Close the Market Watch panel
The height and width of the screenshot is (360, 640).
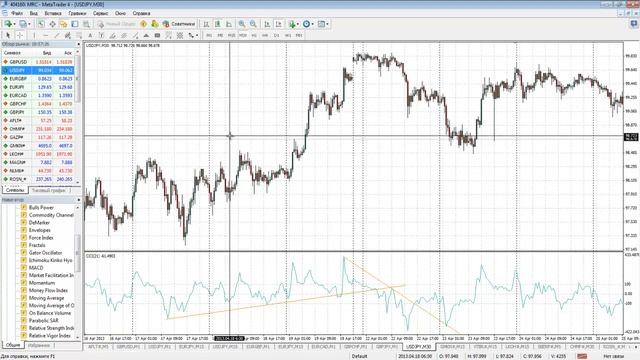(78, 44)
